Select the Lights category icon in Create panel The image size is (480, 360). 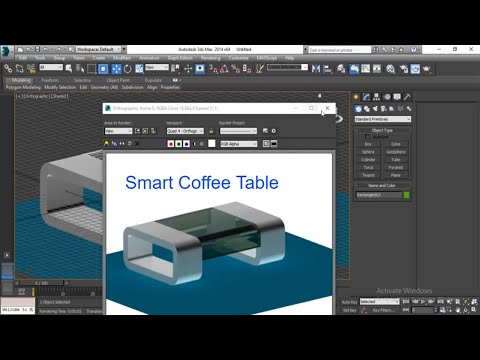click(x=375, y=109)
